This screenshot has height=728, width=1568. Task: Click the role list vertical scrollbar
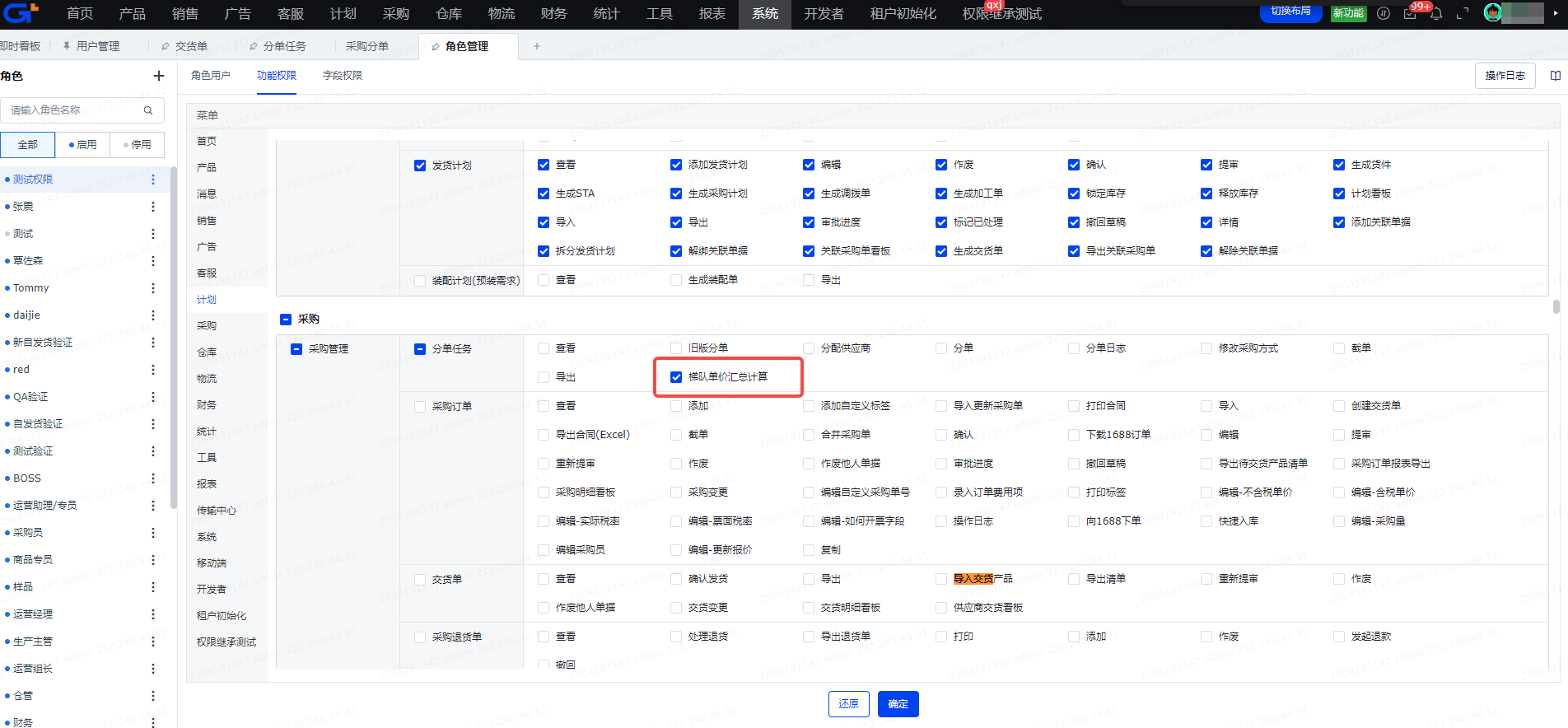pyautogui.click(x=173, y=338)
